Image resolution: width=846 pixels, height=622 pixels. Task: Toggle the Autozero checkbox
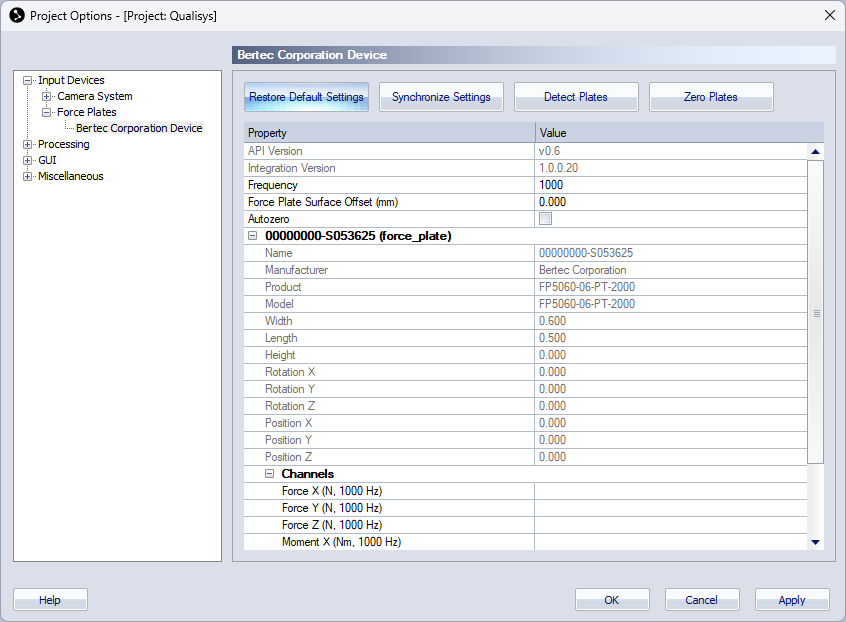click(545, 218)
